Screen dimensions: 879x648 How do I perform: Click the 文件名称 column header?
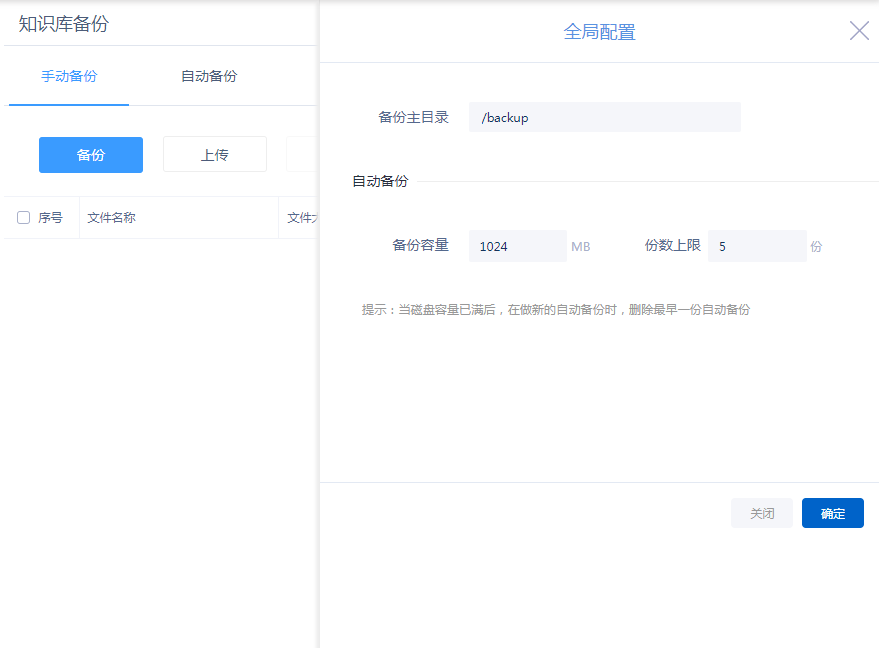[x=111, y=218]
